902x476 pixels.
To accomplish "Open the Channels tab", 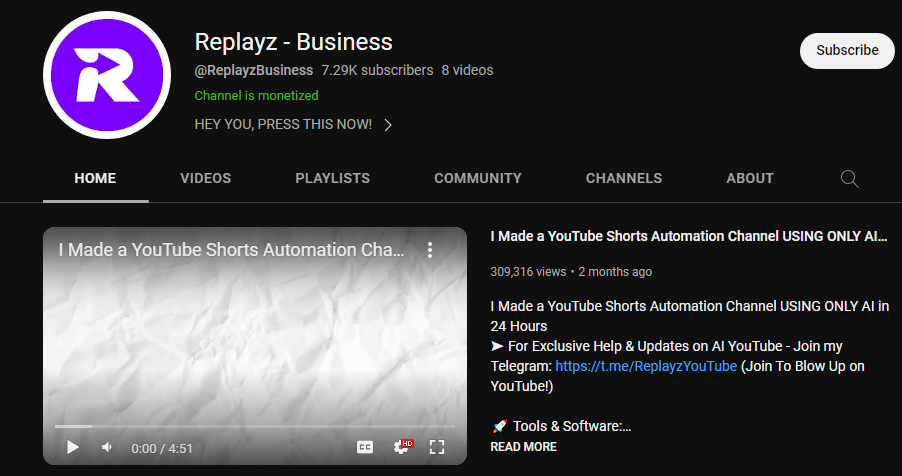I will pyautogui.click(x=624, y=178).
